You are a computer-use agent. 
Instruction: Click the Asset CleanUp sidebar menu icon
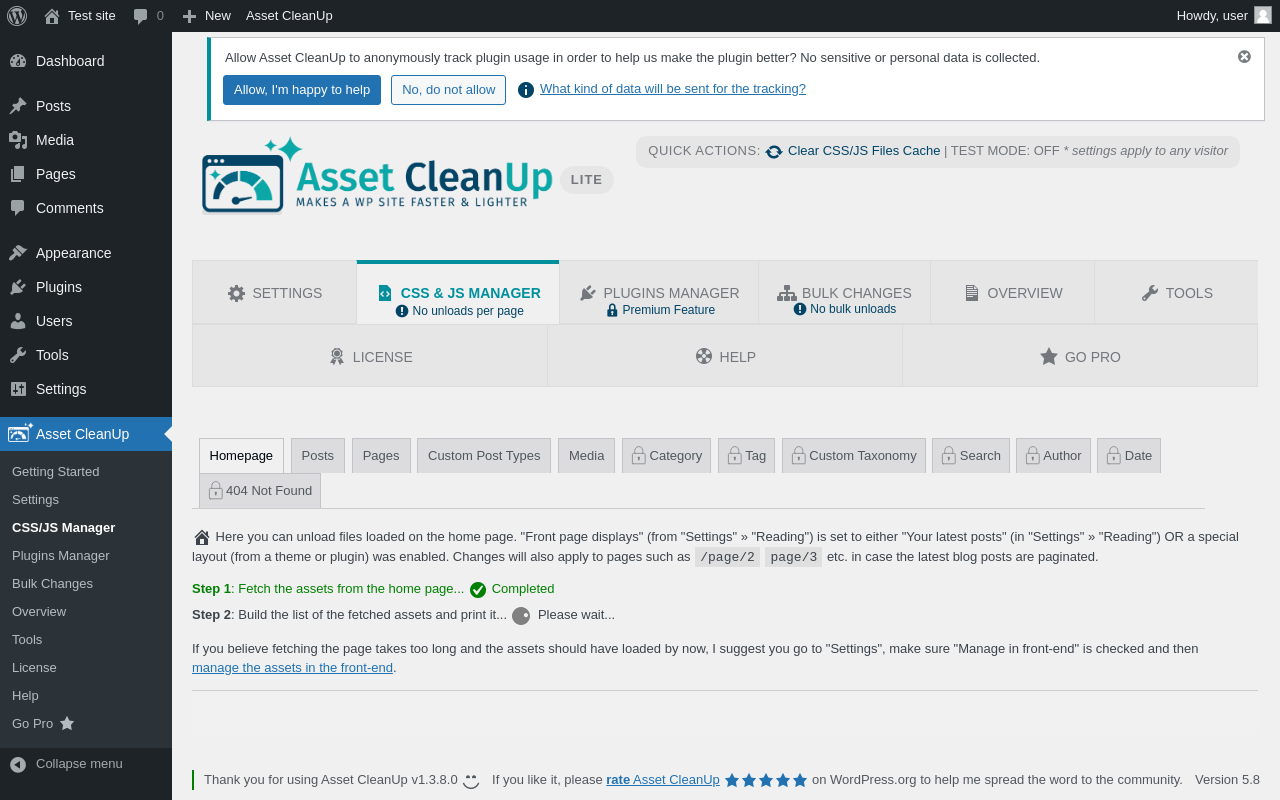(x=20, y=433)
